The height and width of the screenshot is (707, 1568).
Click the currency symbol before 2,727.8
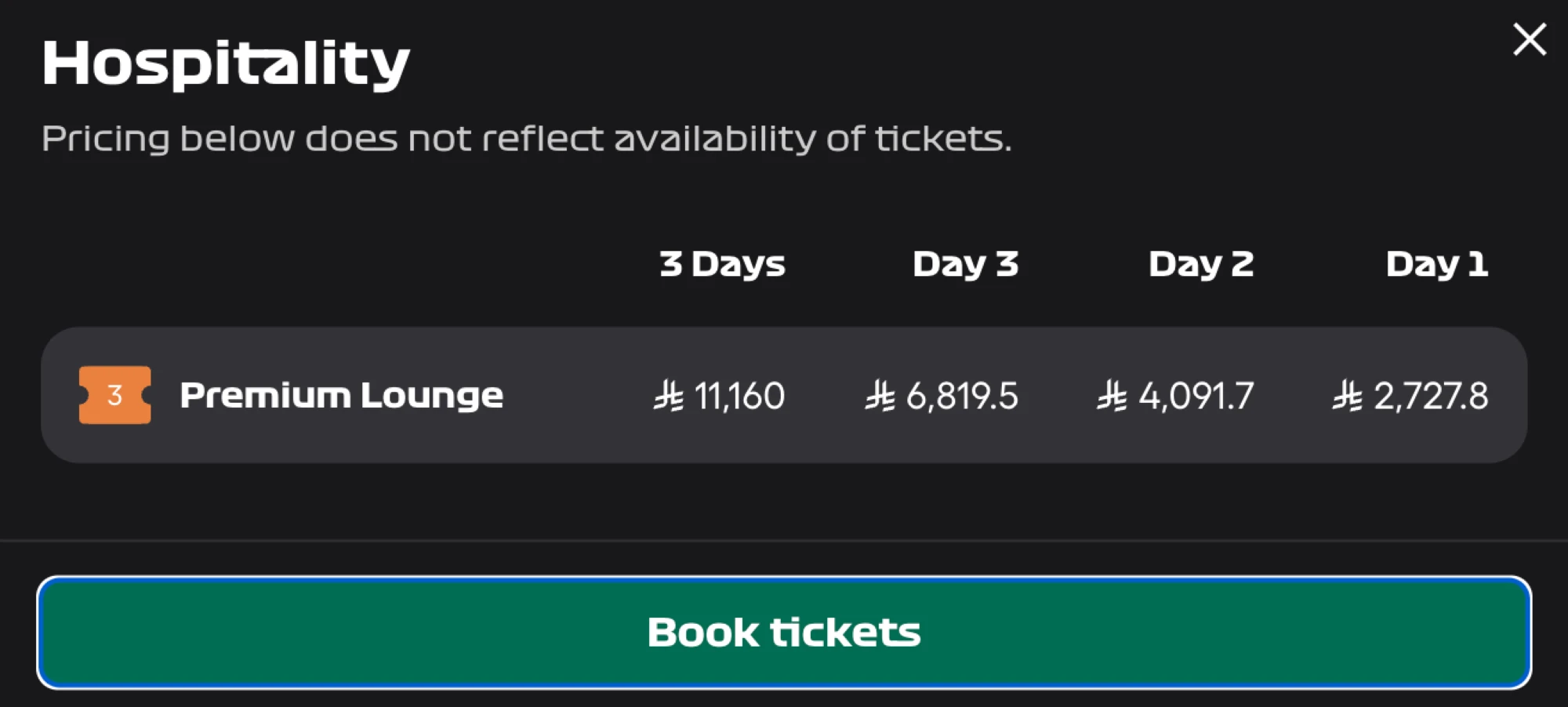click(1347, 396)
